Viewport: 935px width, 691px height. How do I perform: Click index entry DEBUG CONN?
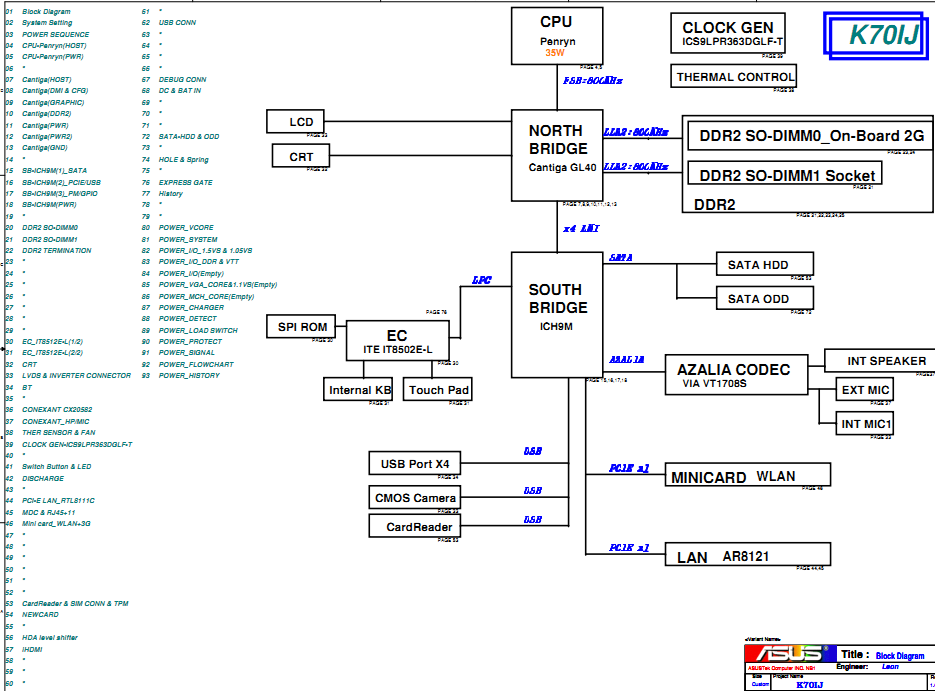pos(182,79)
